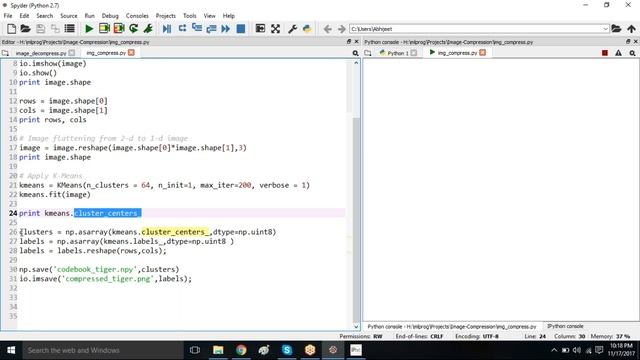Viewport: 640px width, 360px height.
Task: Open a file using the toolbar folder icon
Action: (x=26, y=29)
